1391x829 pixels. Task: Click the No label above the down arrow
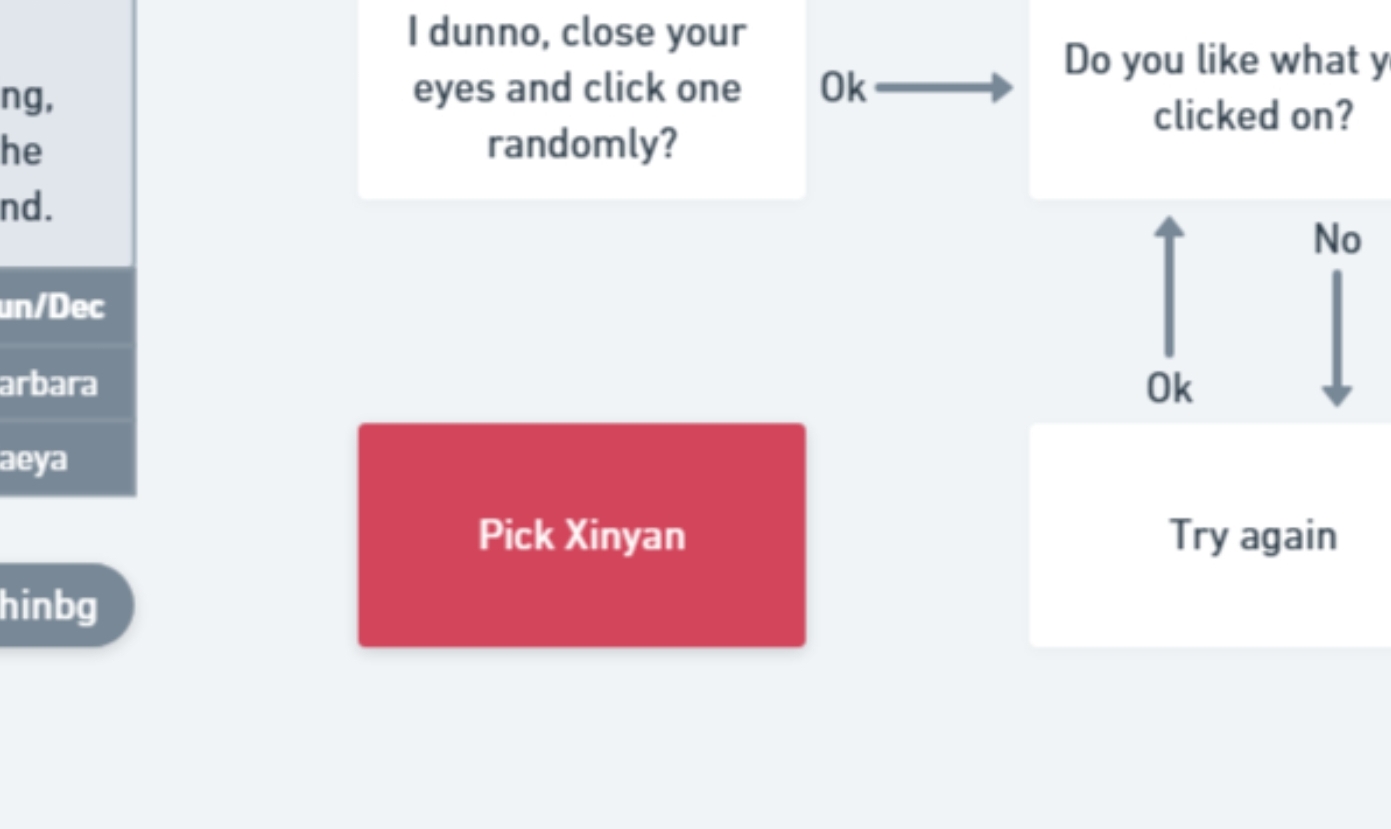tap(1337, 240)
